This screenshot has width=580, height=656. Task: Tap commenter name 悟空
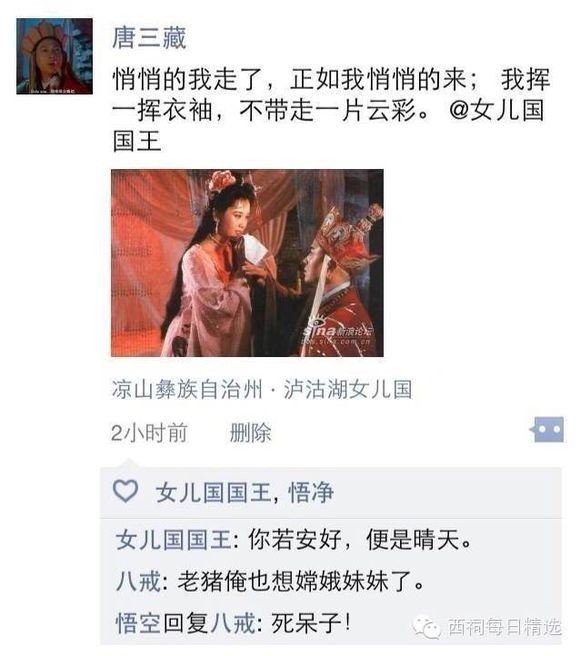[139, 623]
